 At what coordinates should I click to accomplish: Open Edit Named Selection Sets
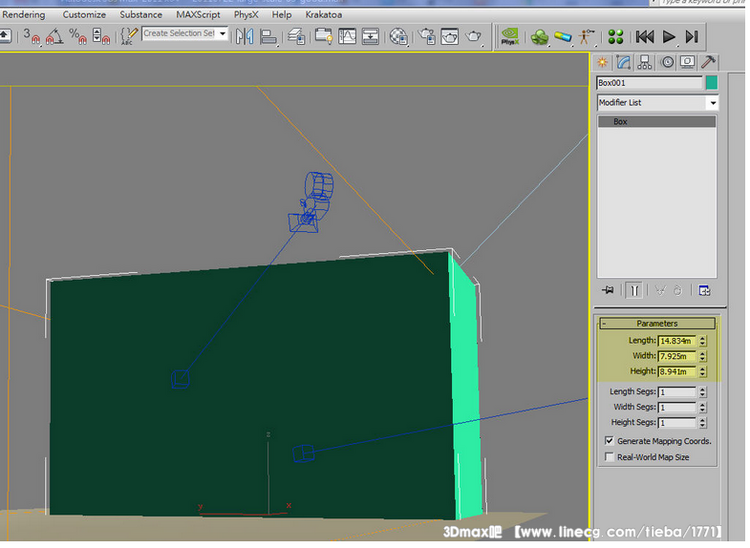(x=128, y=36)
